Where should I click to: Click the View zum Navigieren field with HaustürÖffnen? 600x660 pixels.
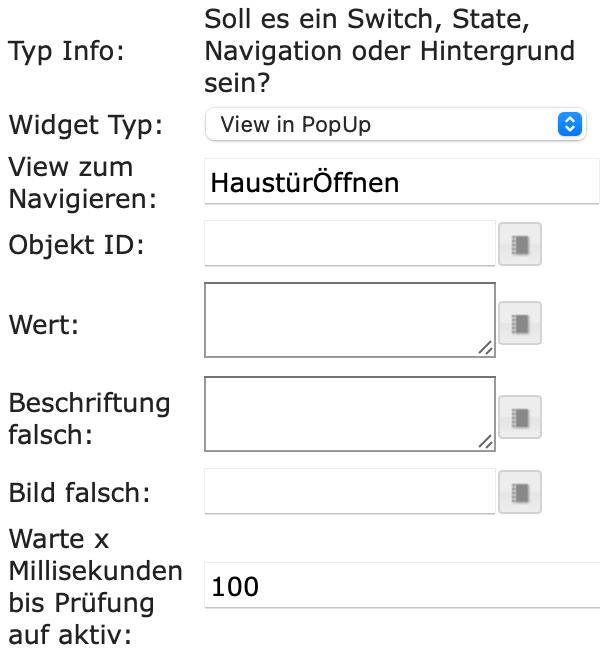click(400, 182)
